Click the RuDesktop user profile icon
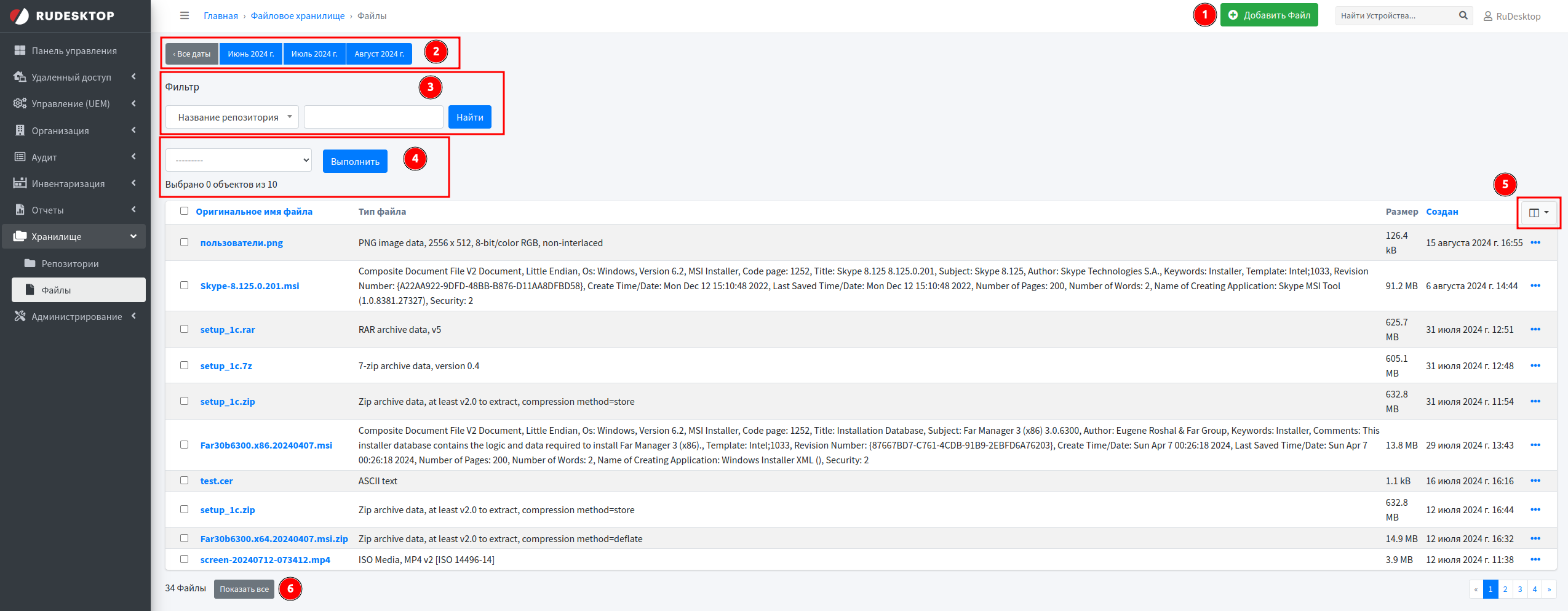The image size is (1568, 611). pyautogui.click(x=1487, y=17)
